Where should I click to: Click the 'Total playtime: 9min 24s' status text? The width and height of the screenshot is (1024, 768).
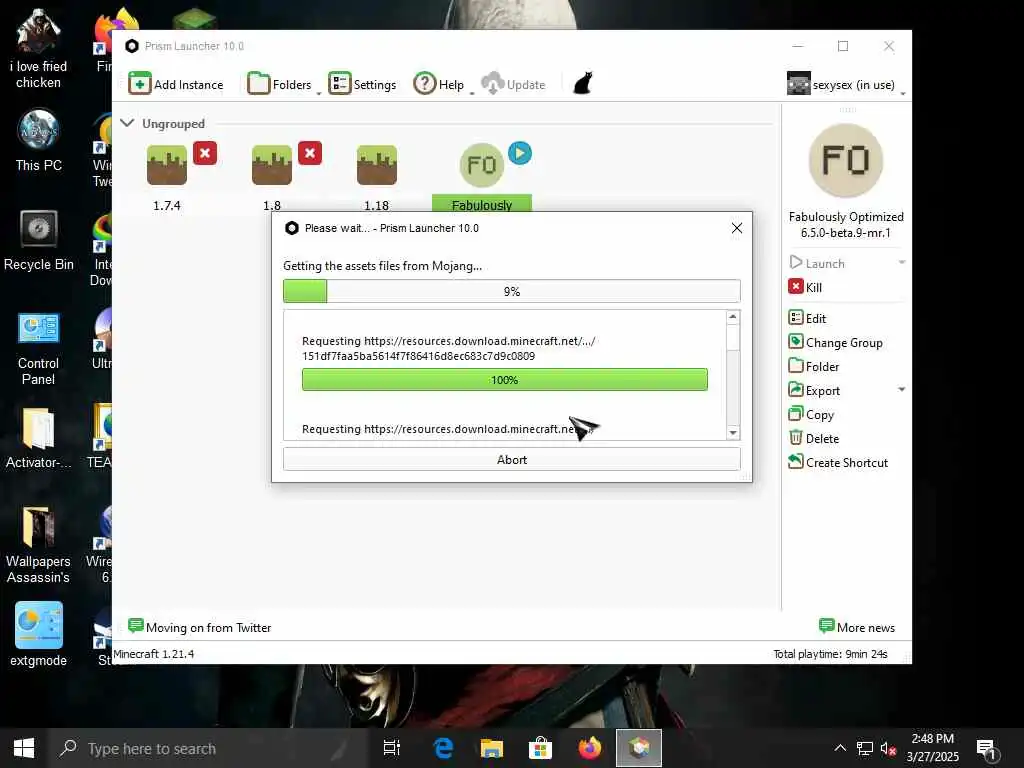pos(830,654)
